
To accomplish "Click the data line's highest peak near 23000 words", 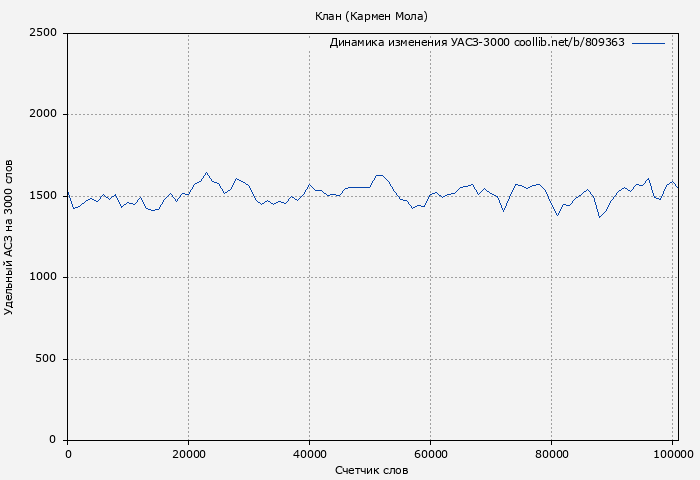I will pyautogui.click(x=206, y=173).
